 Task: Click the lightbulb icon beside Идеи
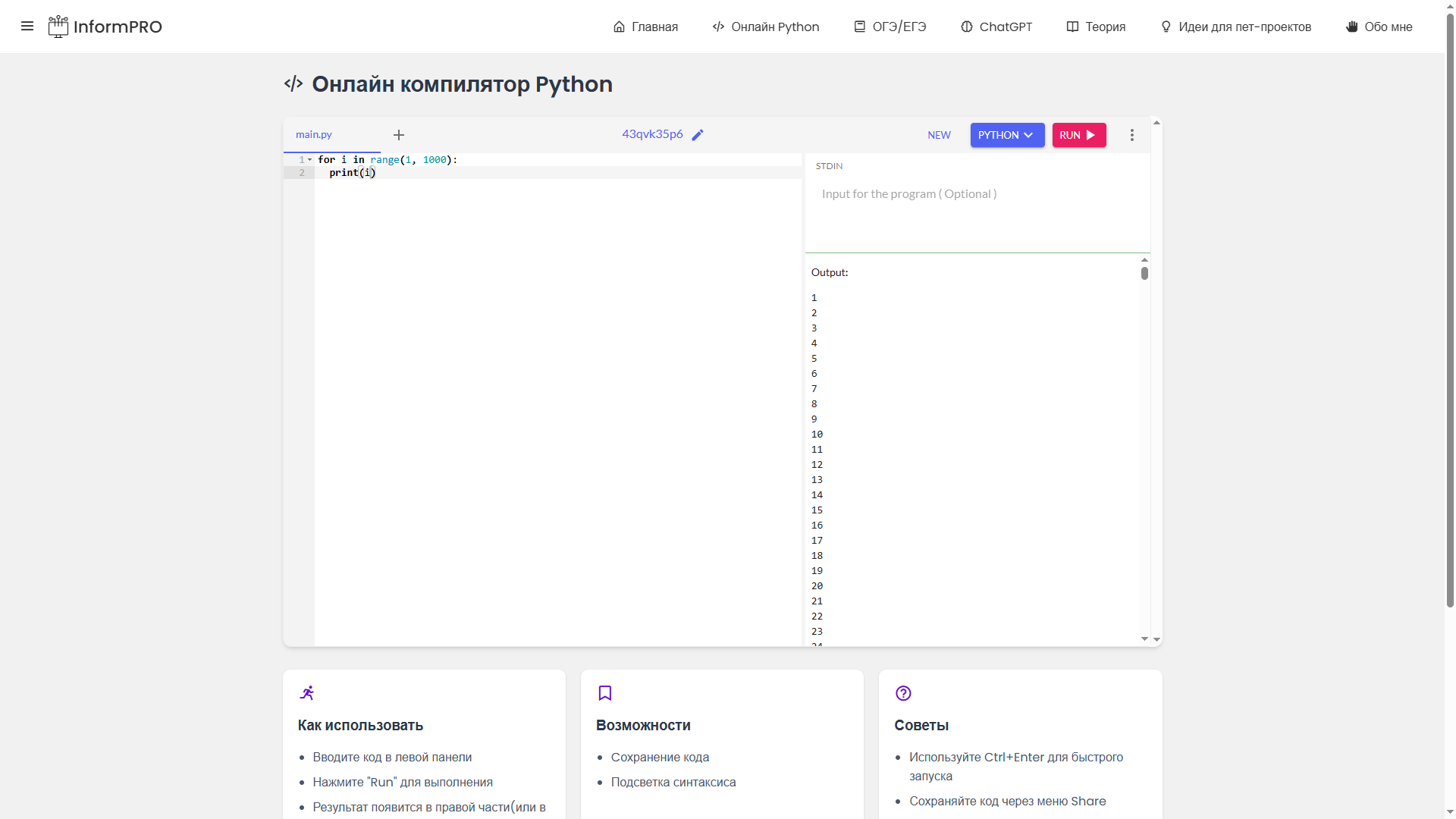click(1166, 27)
